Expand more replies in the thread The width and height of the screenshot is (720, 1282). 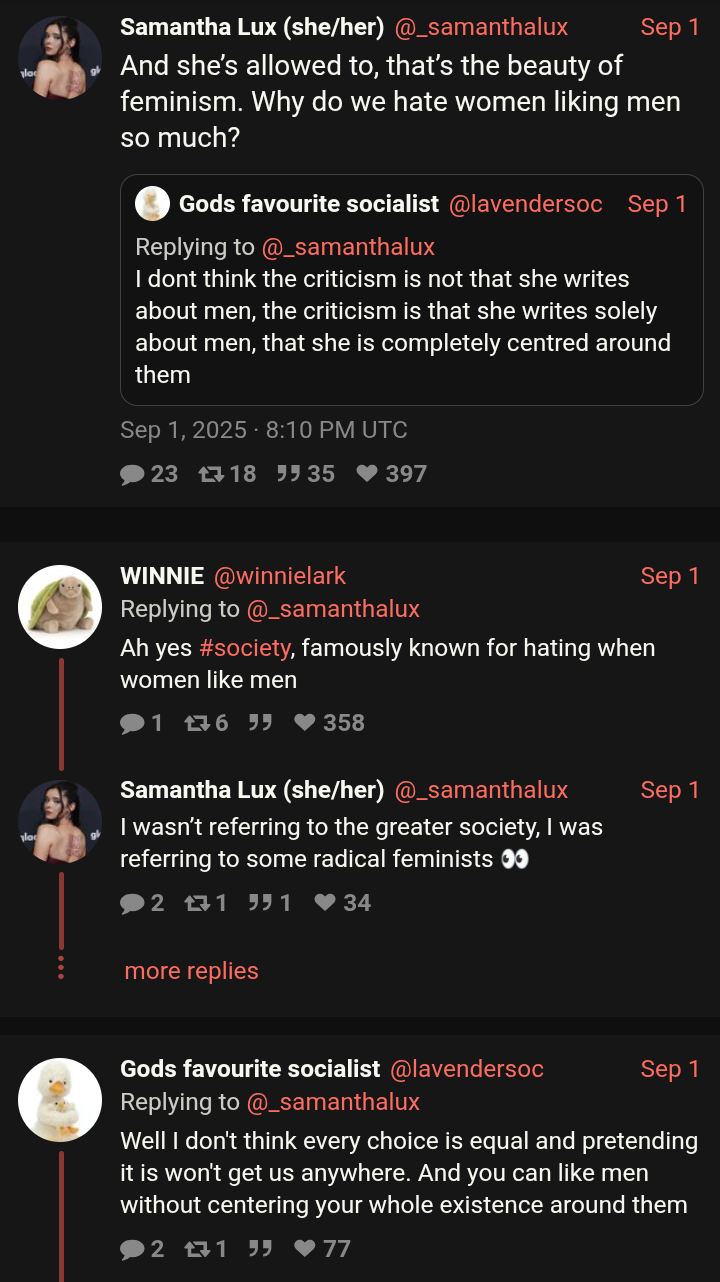click(191, 971)
